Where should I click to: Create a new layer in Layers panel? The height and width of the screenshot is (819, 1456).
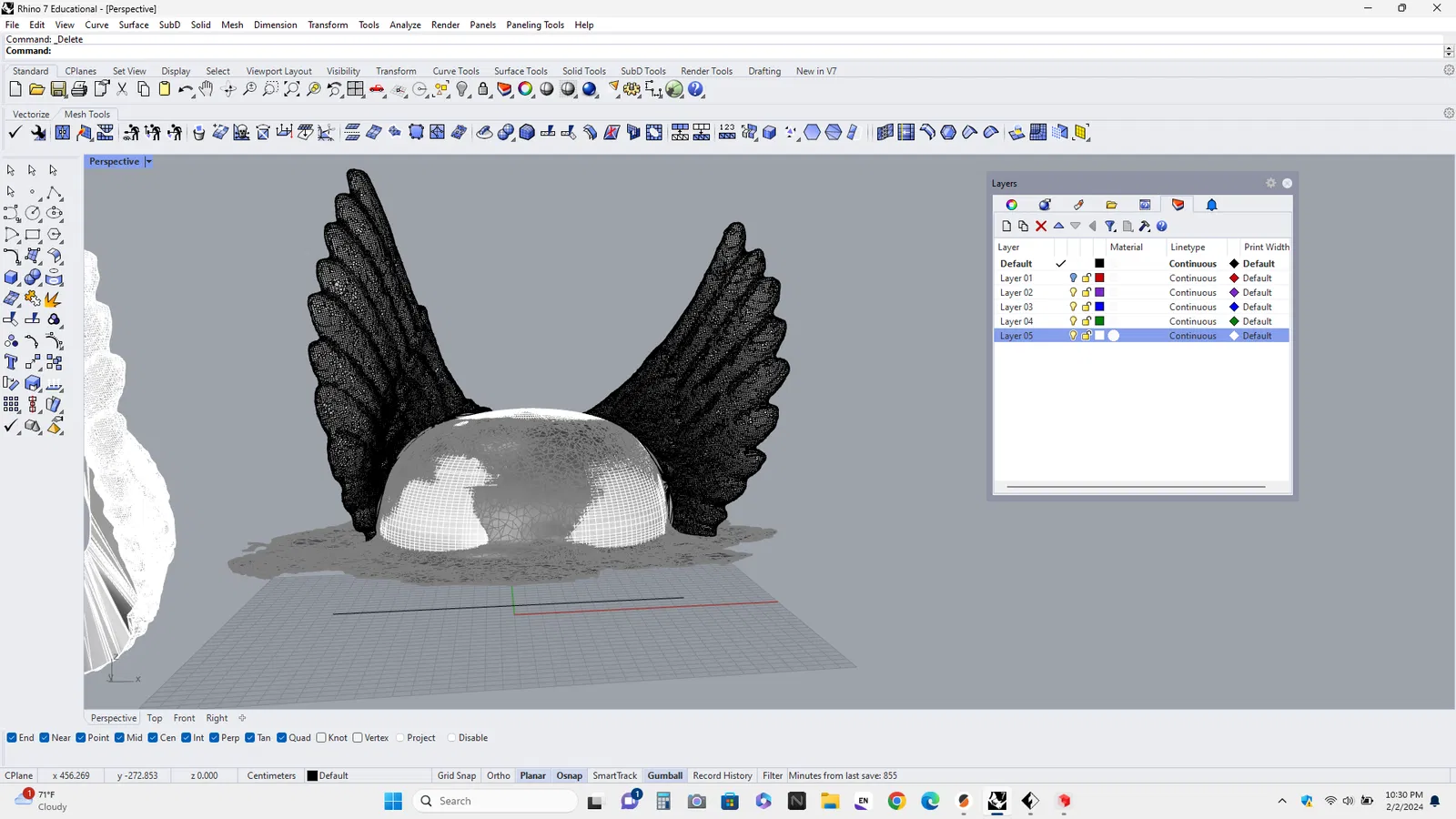1006,227
